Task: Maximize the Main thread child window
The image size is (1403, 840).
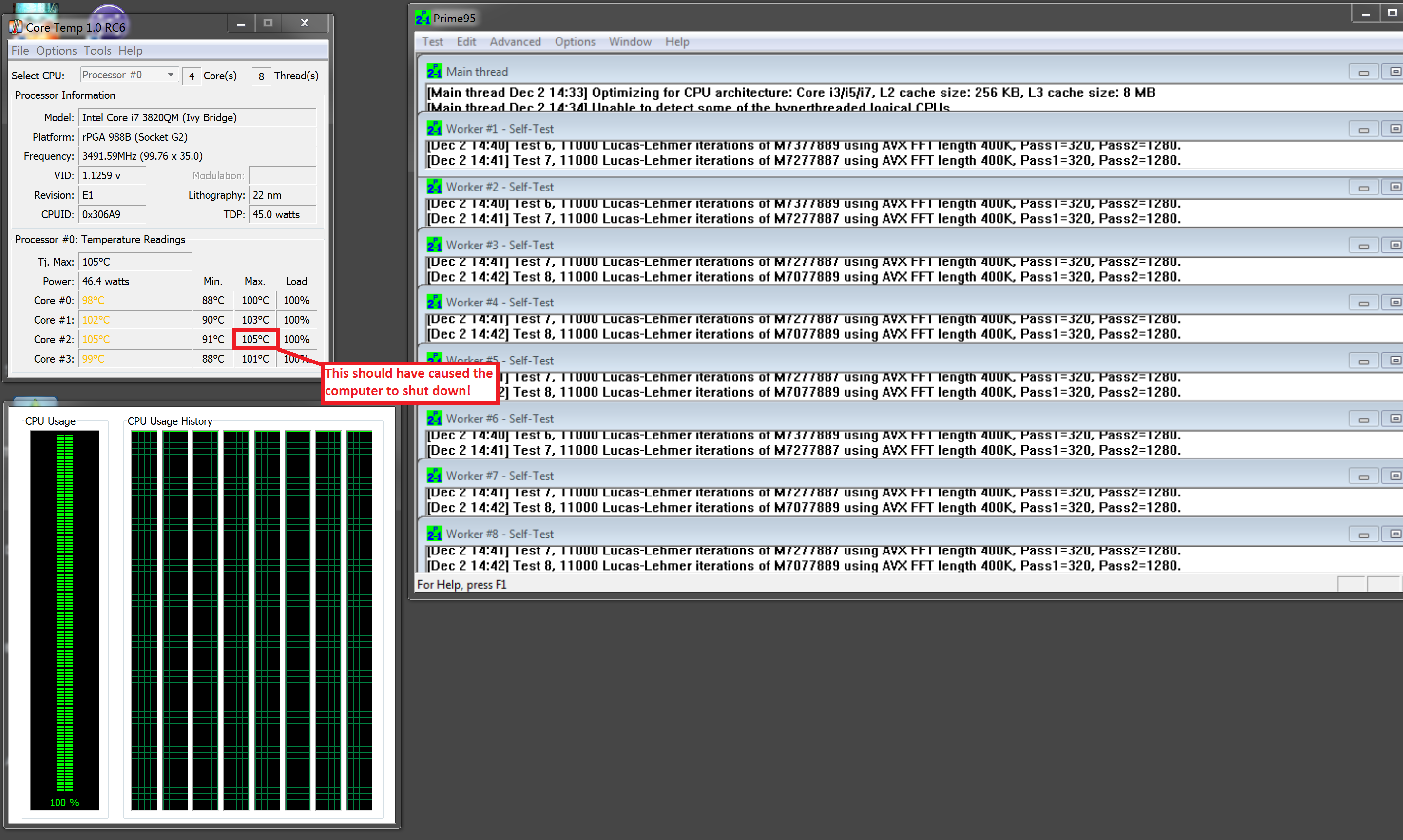Action: pyautogui.click(x=1392, y=72)
